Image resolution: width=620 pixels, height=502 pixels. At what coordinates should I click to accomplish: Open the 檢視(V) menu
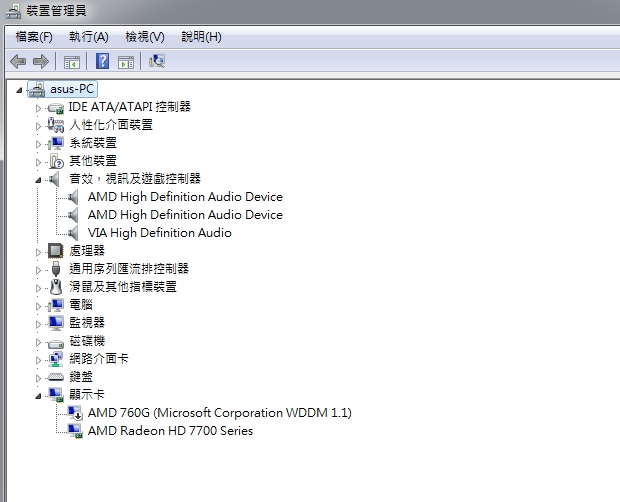tap(145, 37)
